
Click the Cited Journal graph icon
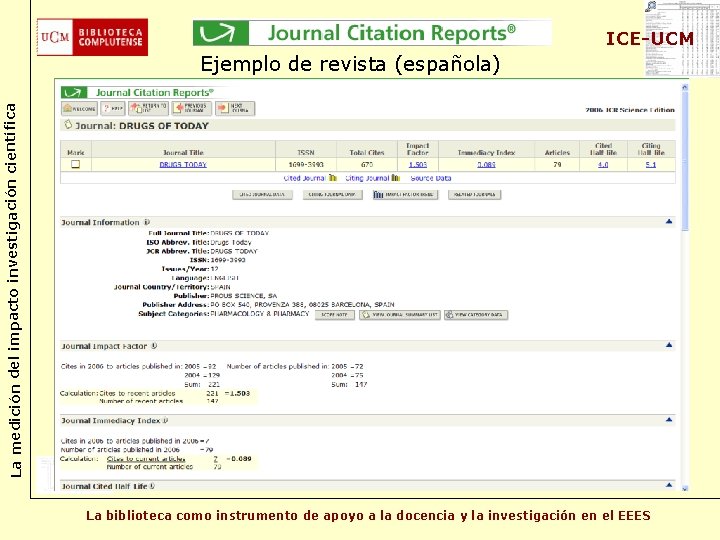pos(333,178)
